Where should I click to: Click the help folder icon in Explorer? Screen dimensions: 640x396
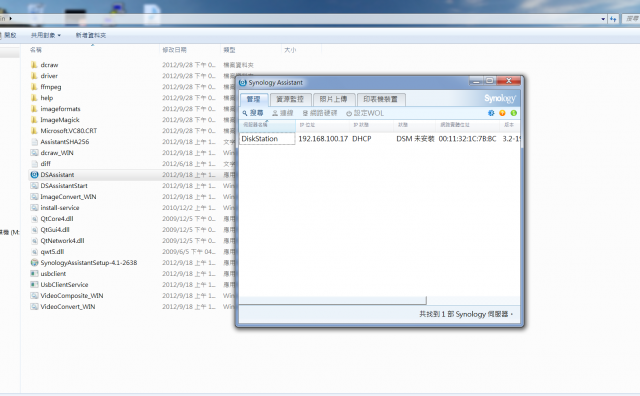pyautogui.click(x=34, y=98)
